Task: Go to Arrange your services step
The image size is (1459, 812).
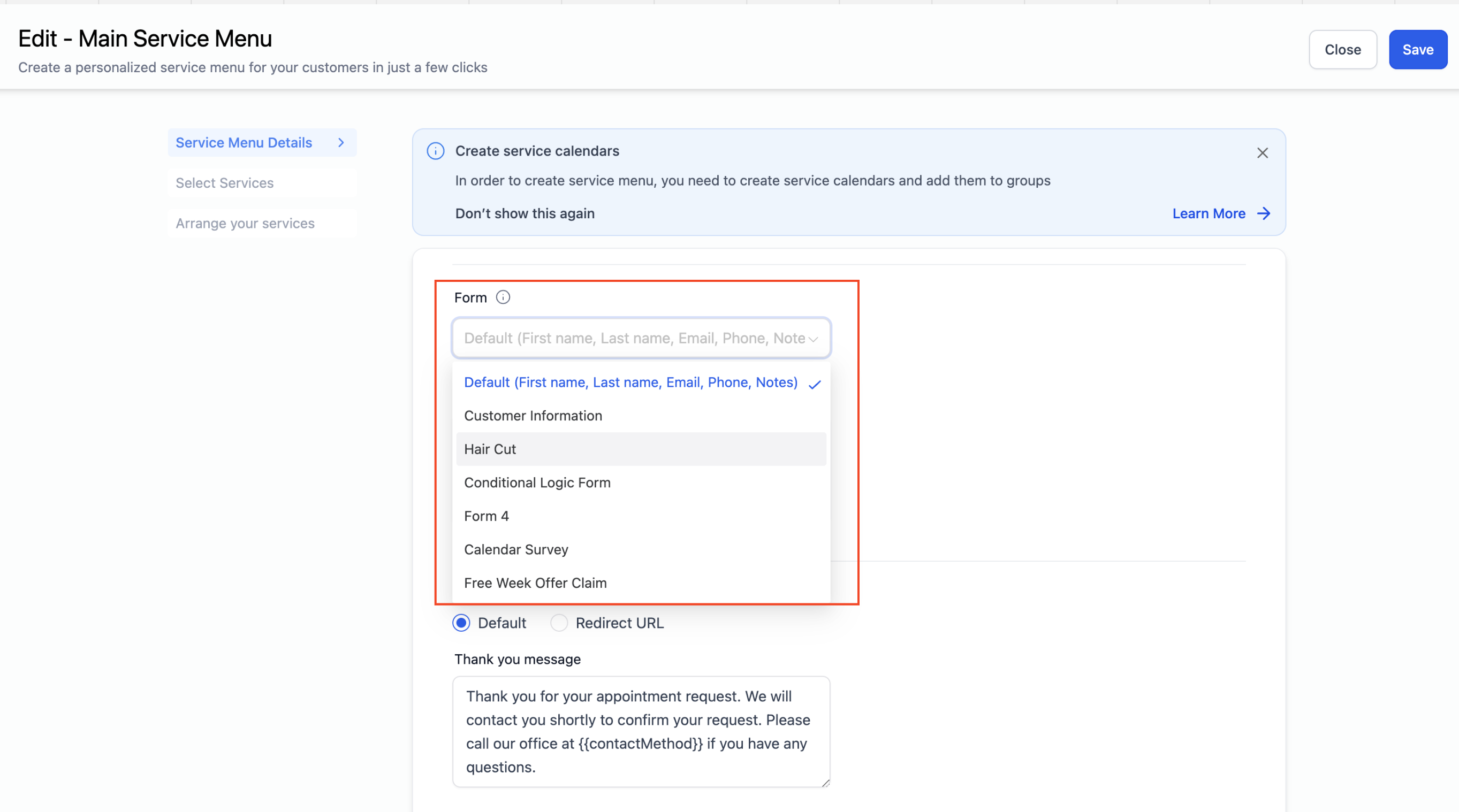Action: click(x=245, y=223)
